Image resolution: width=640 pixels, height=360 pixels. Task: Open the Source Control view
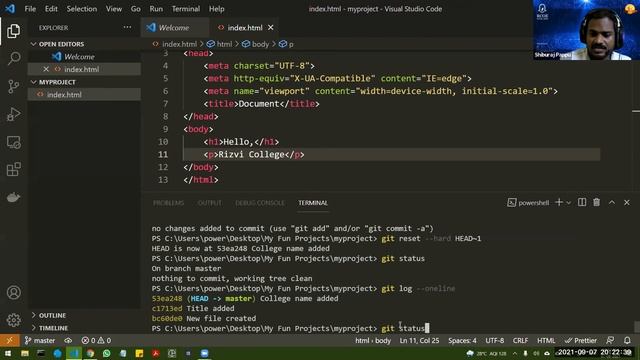(x=13, y=86)
